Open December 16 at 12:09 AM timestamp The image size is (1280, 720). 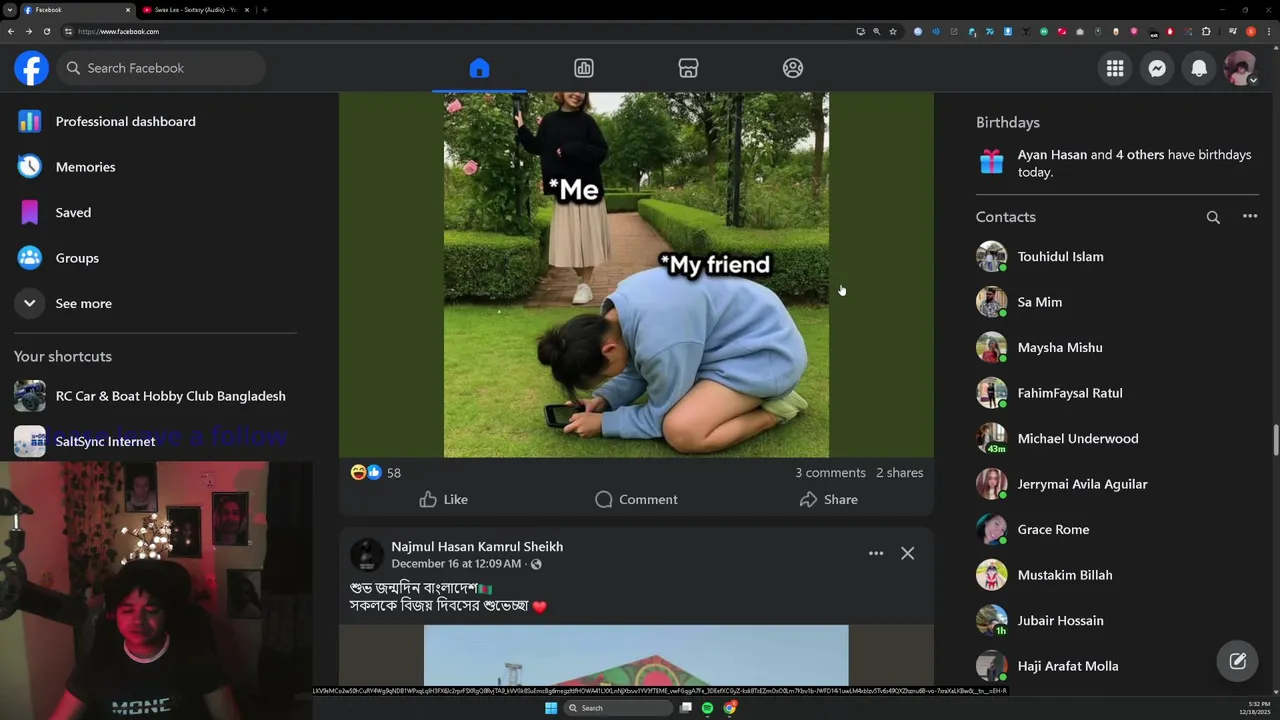tap(456, 564)
